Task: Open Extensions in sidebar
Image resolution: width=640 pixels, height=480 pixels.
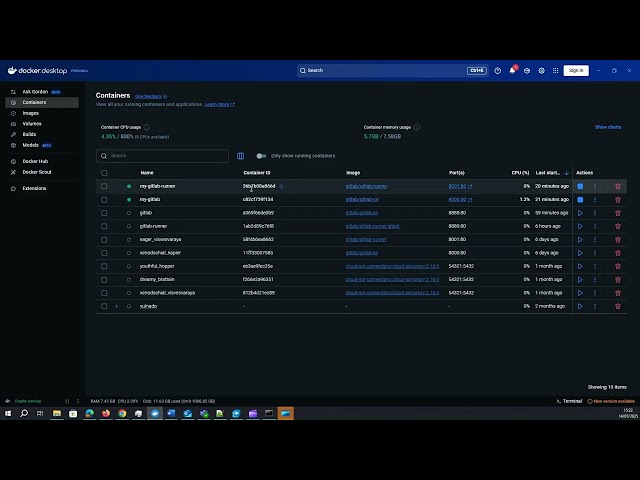Action: pos(42,188)
